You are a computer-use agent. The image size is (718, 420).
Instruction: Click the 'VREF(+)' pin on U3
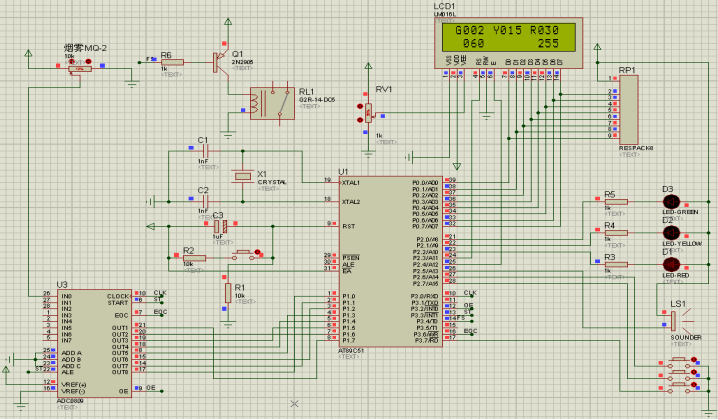click(x=74, y=385)
